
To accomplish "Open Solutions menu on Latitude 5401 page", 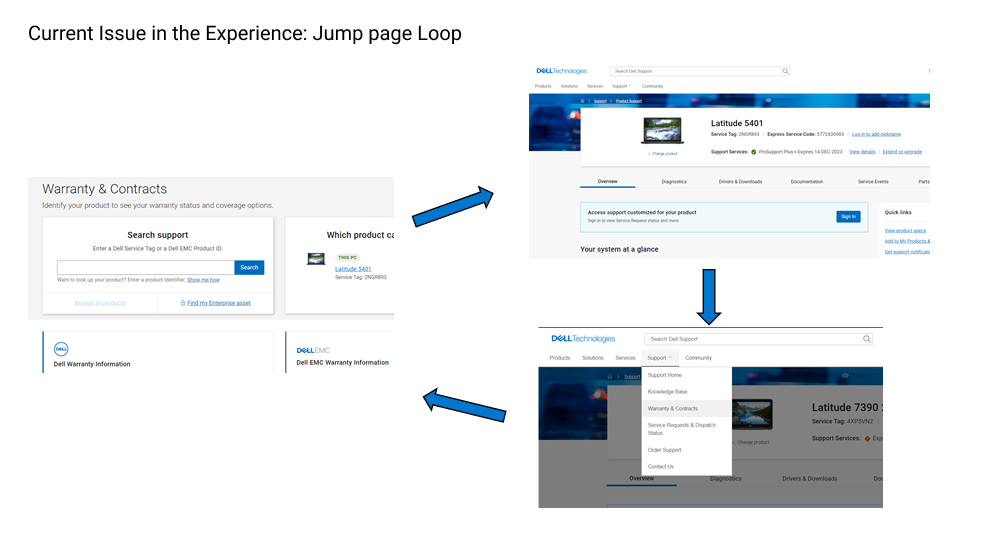I will point(569,86).
